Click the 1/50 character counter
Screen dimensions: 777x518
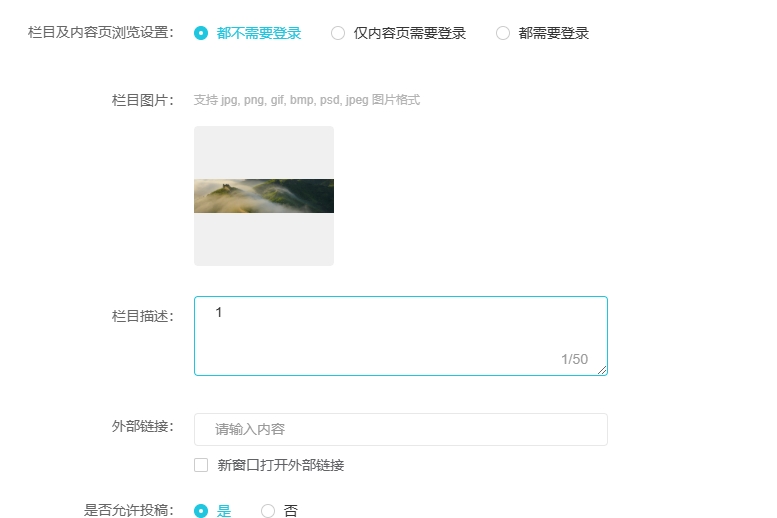(x=574, y=359)
